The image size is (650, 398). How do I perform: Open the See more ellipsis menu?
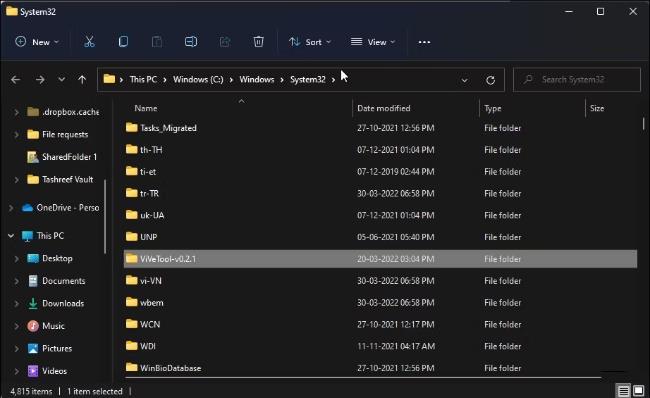424,42
